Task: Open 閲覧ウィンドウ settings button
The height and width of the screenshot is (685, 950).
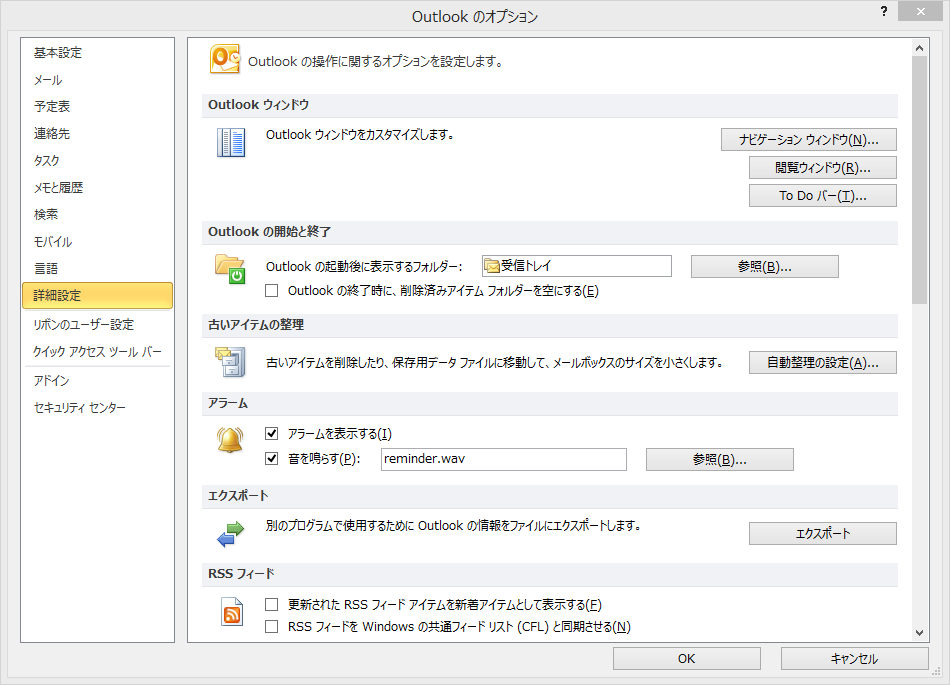Action: (822, 168)
